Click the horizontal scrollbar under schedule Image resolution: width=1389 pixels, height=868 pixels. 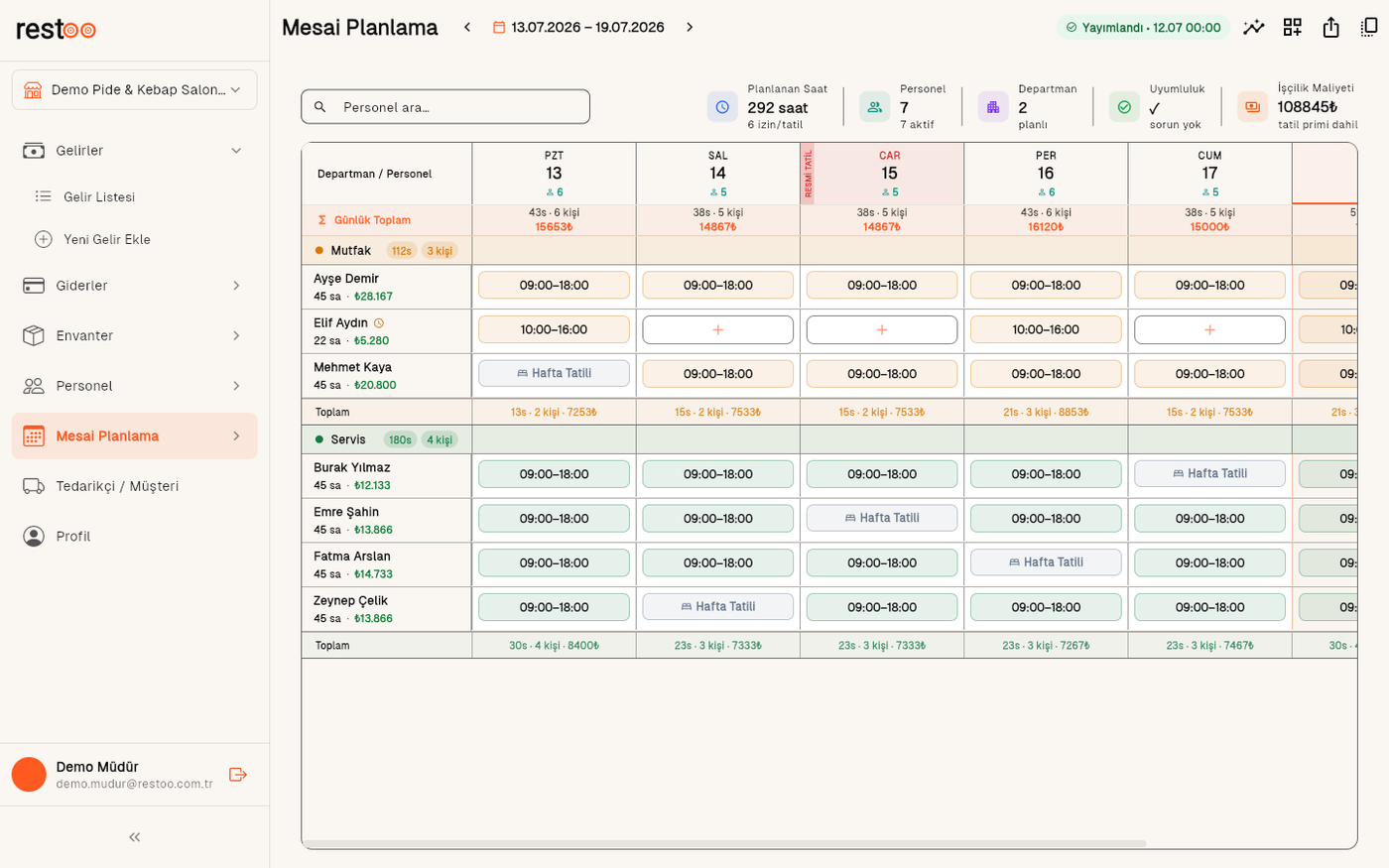[724, 844]
